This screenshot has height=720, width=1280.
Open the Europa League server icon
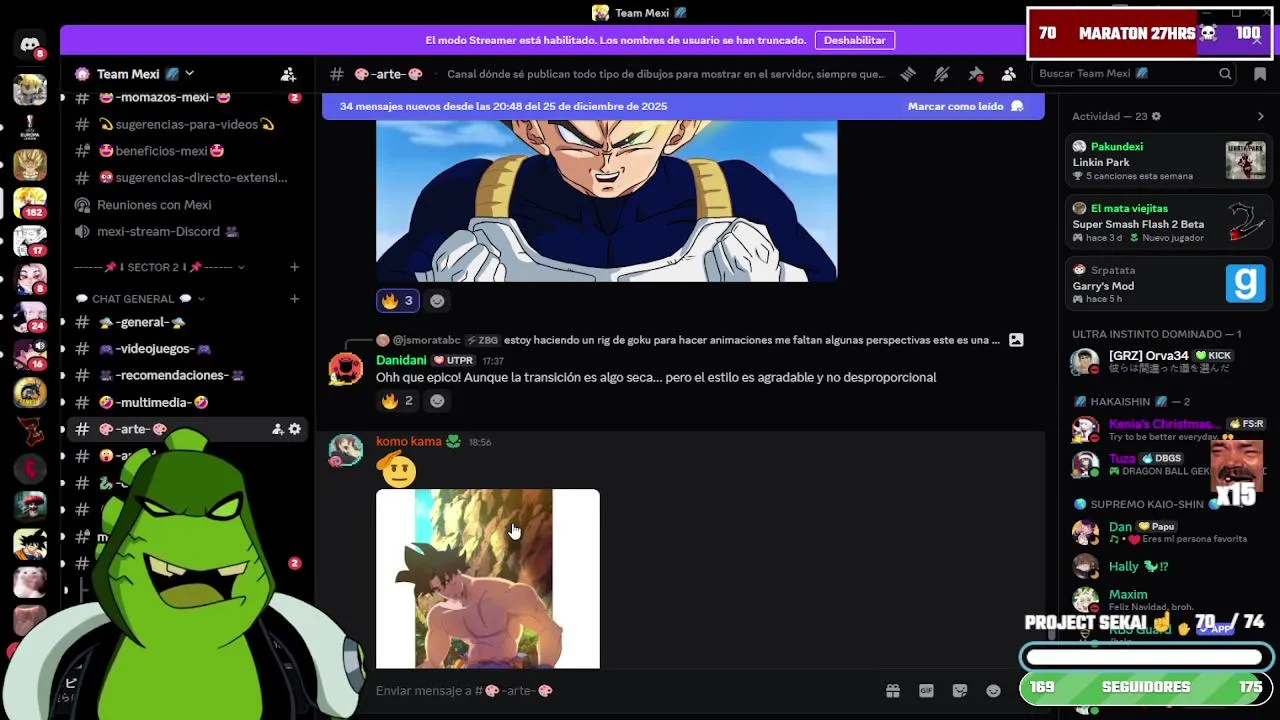tap(30, 127)
